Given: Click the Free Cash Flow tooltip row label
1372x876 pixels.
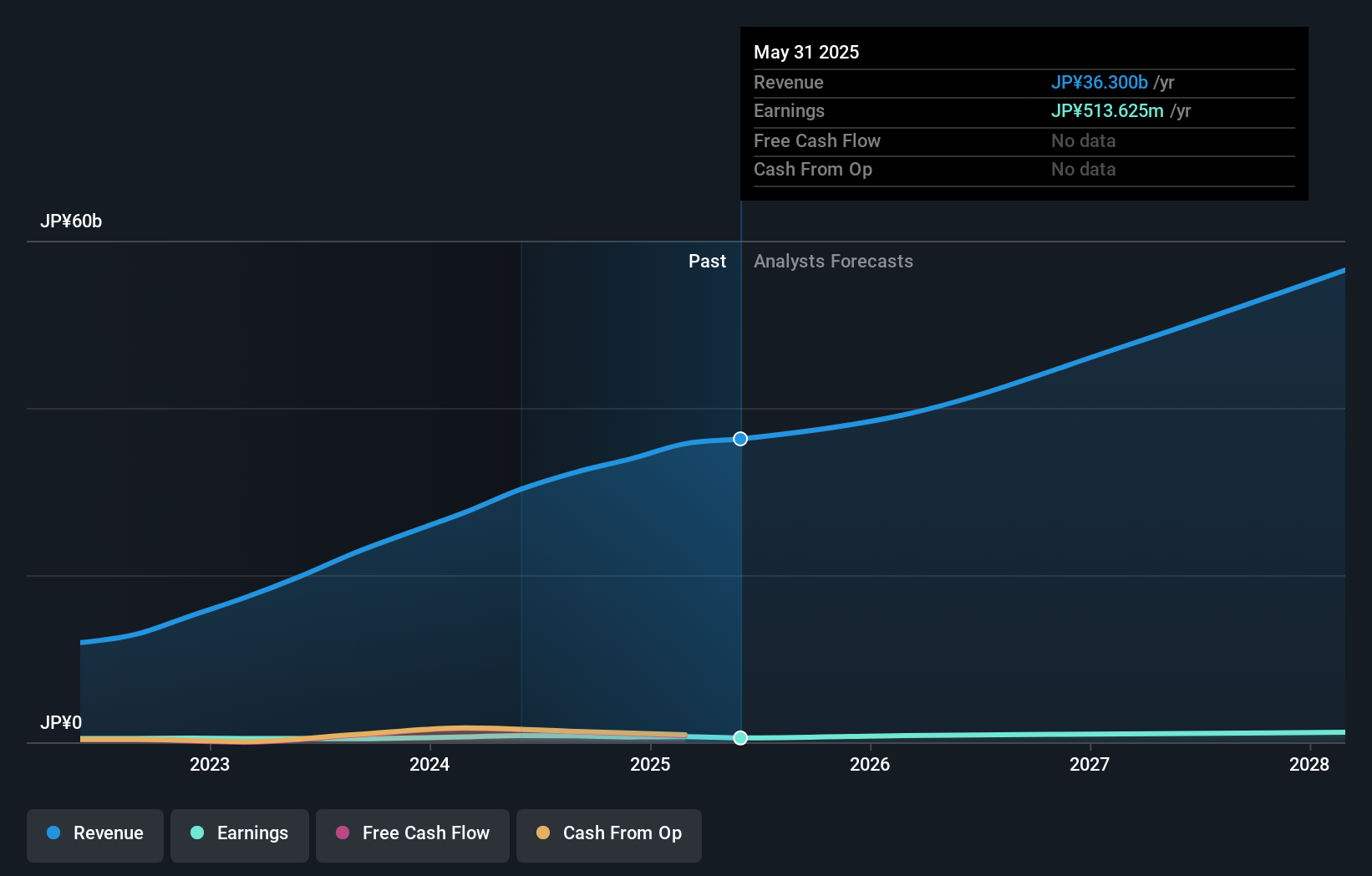Looking at the screenshot, I should (x=817, y=140).
